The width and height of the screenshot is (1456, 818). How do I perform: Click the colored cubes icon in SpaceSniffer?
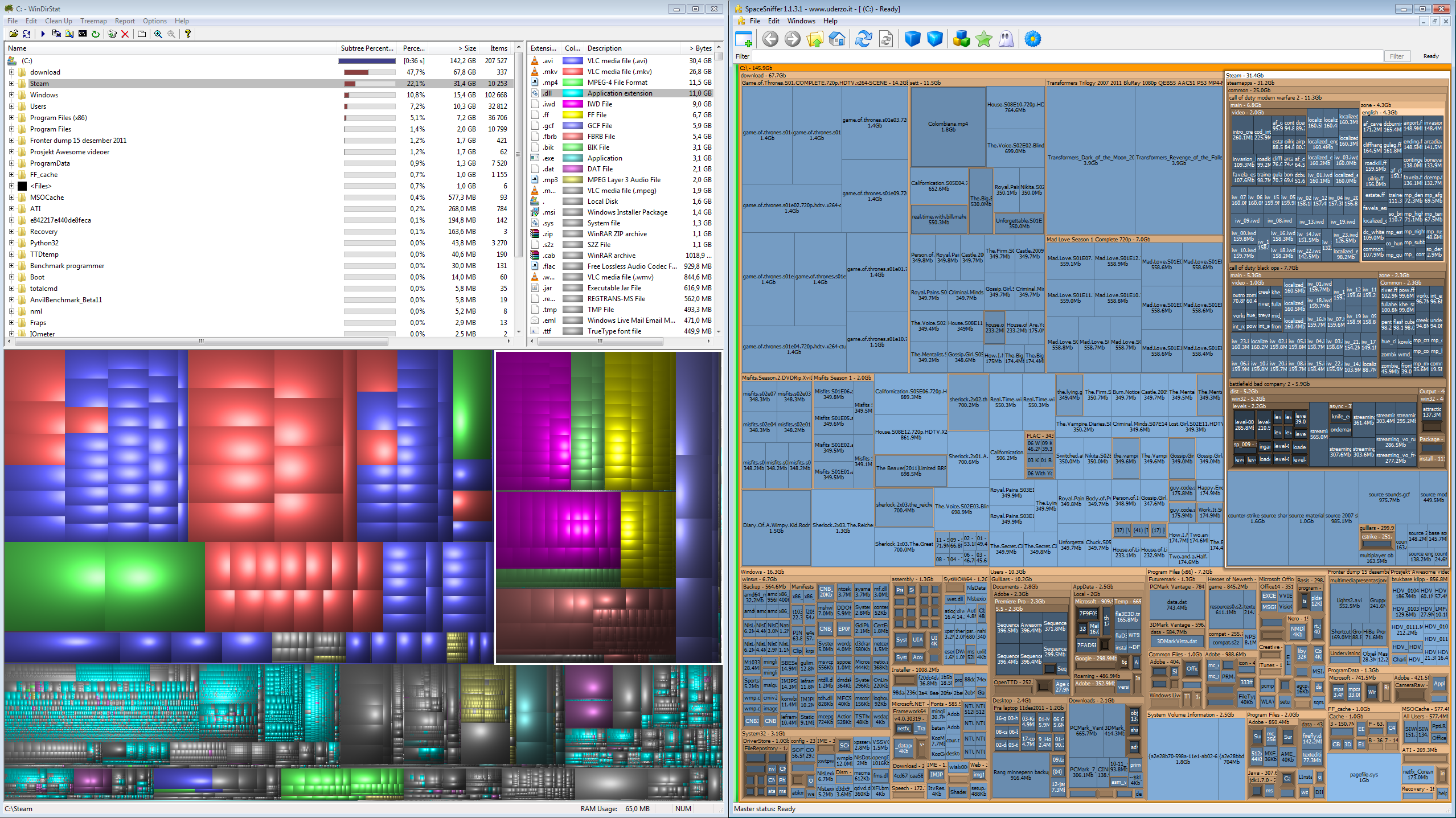tap(962, 39)
